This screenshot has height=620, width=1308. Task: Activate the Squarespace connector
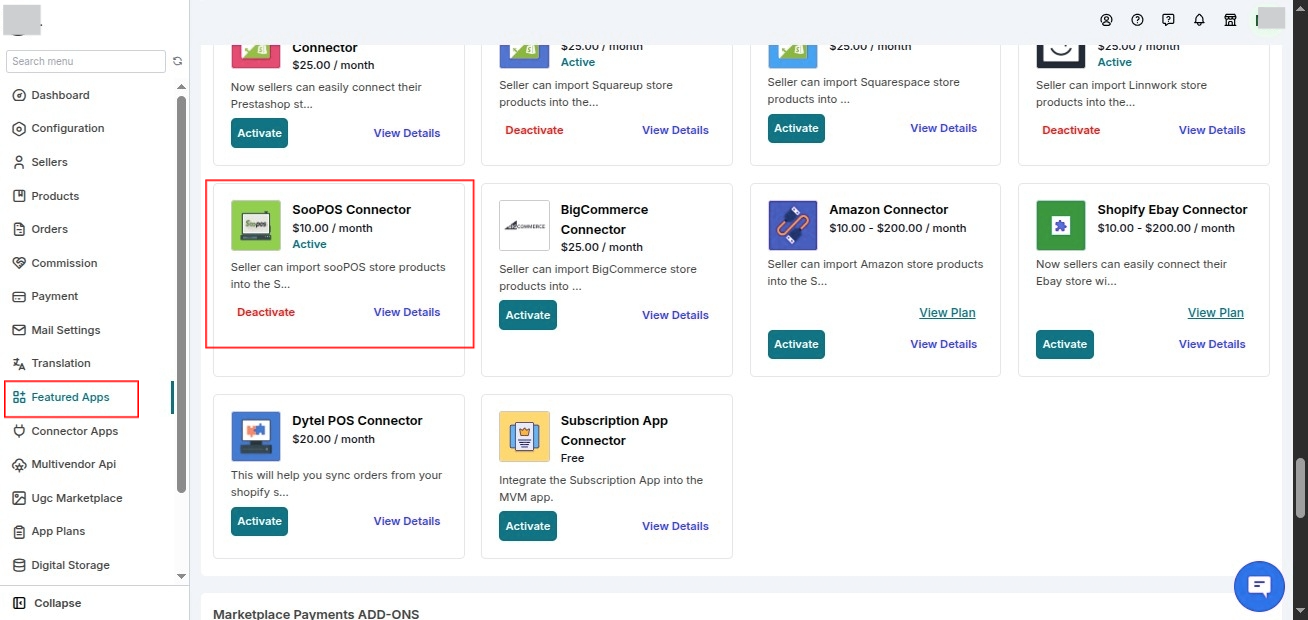(796, 128)
